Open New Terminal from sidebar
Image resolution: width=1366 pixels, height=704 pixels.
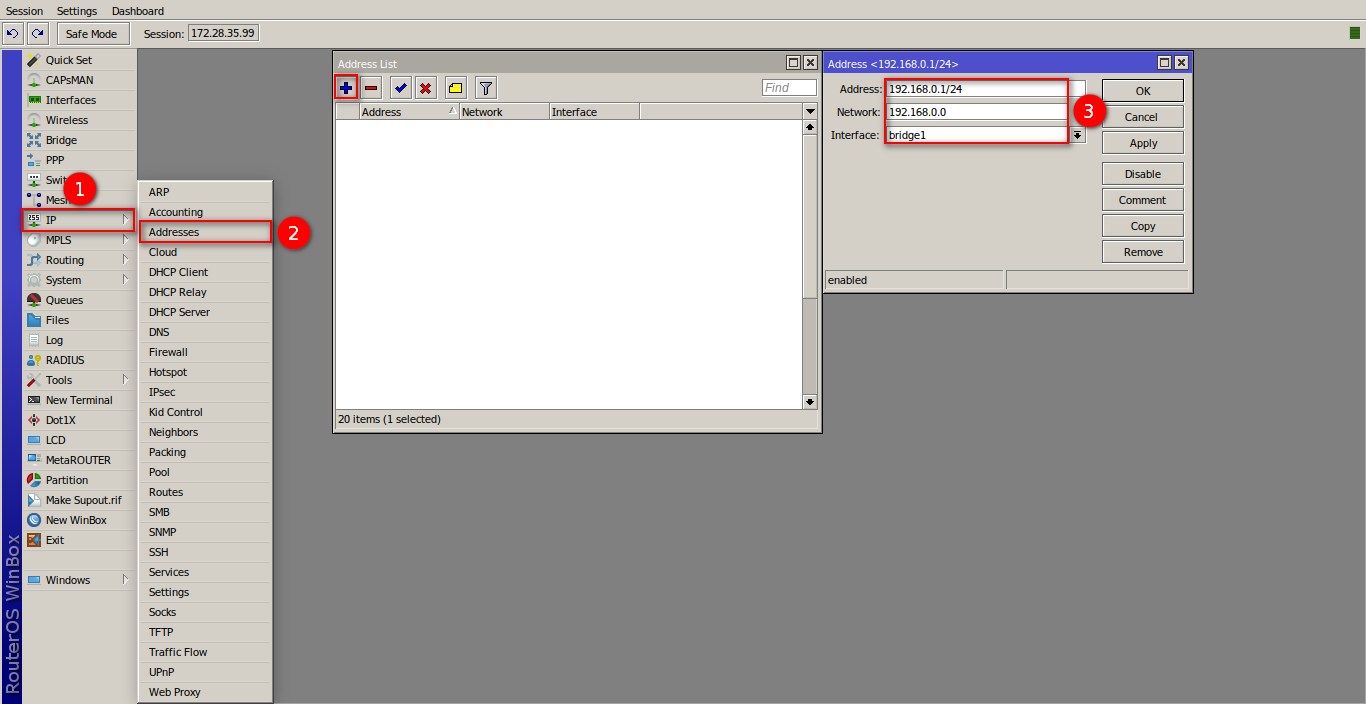point(79,400)
